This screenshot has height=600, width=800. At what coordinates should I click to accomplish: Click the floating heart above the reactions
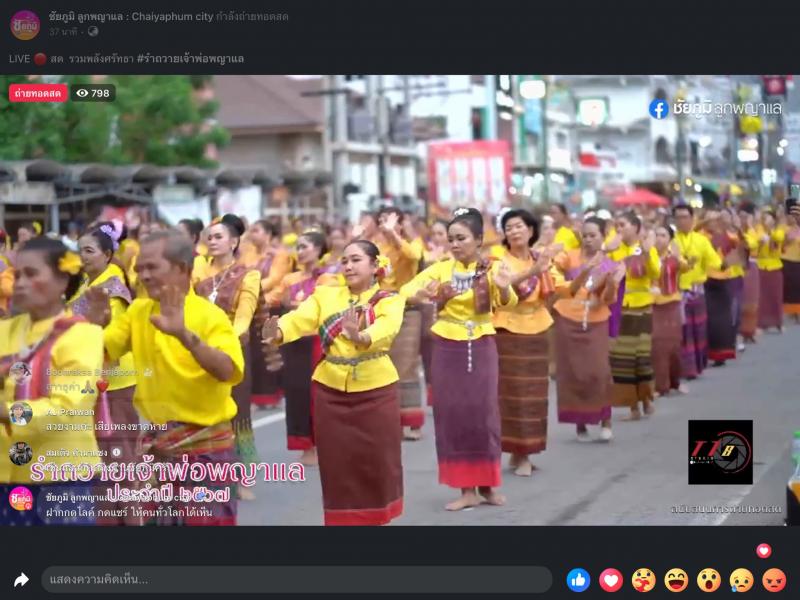(x=764, y=550)
